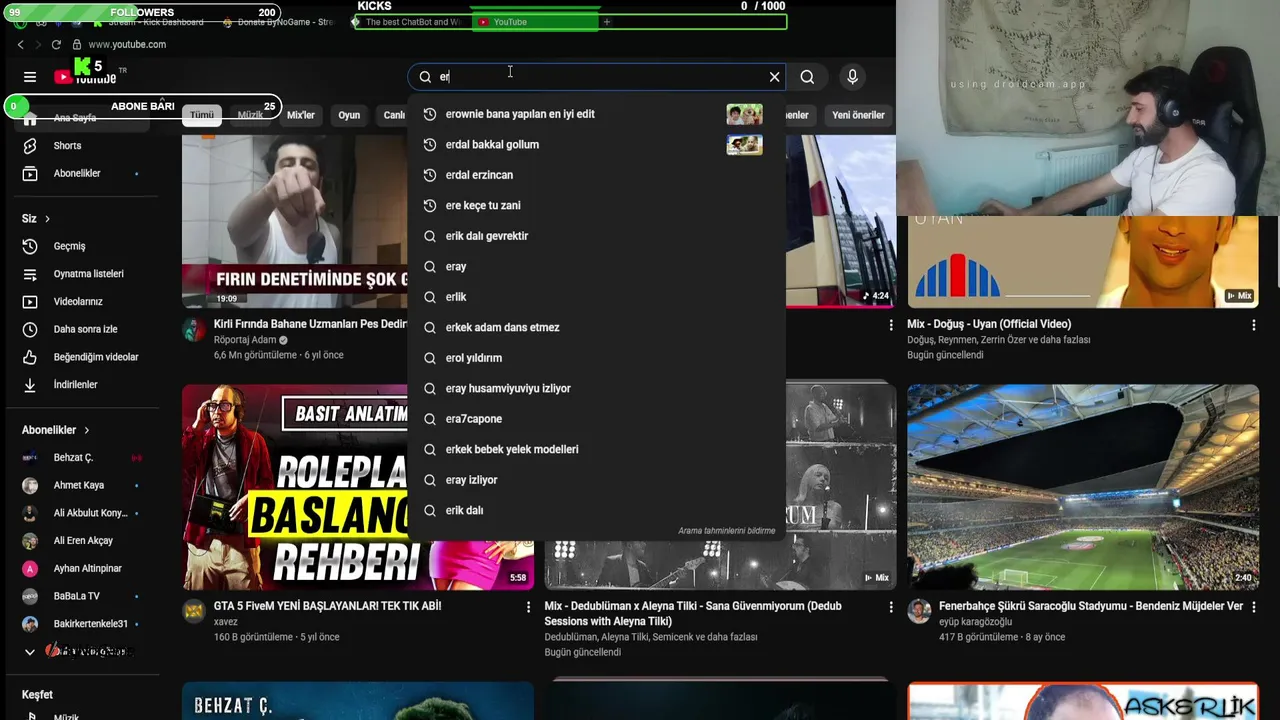Switch to the Donate ByNoGame browser tab
The height and width of the screenshot is (720, 1280).
[280, 22]
